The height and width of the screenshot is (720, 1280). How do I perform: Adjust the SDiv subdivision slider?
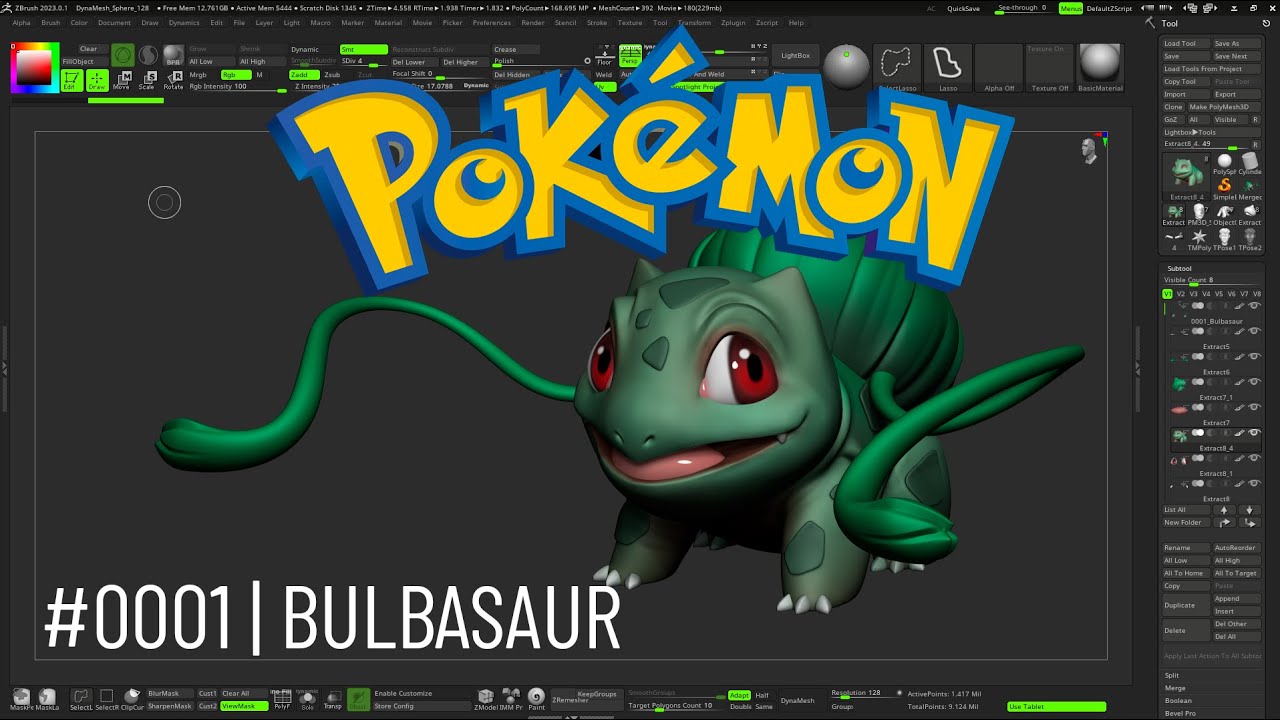[363, 62]
